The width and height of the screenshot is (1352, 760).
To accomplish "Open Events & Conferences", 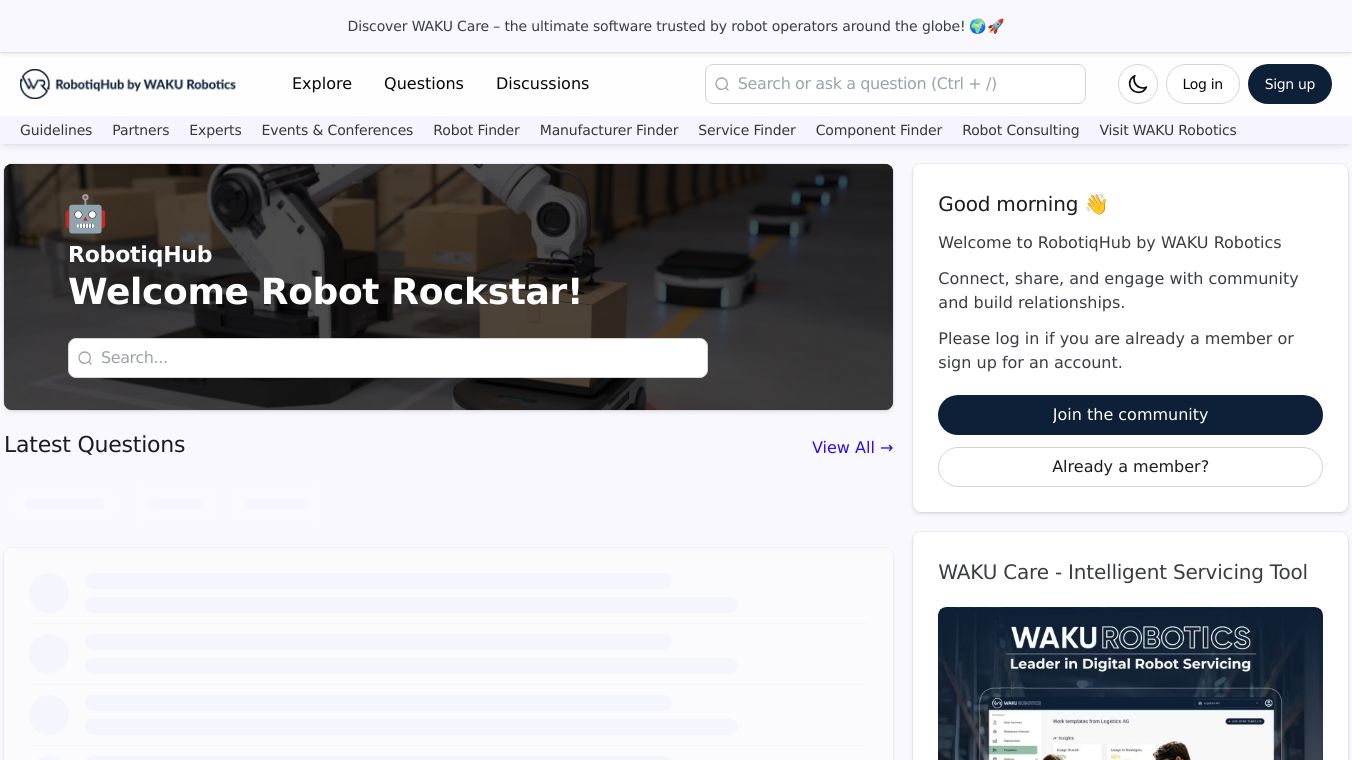I will pyautogui.click(x=337, y=130).
